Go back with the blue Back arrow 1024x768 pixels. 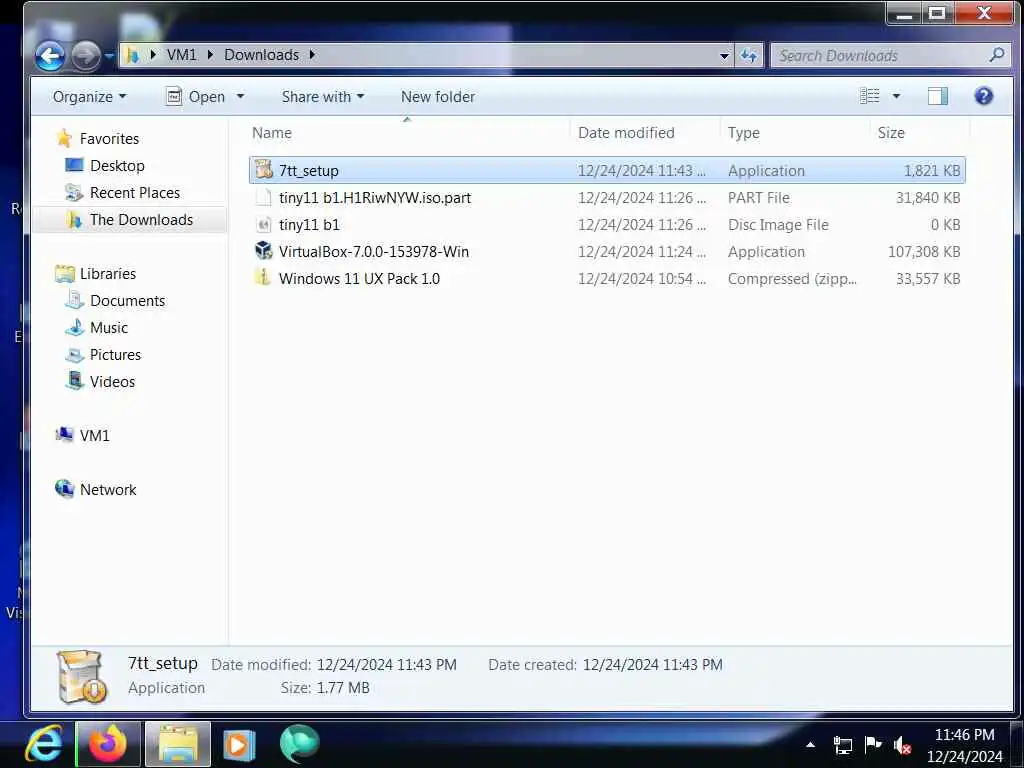click(50, 56)
